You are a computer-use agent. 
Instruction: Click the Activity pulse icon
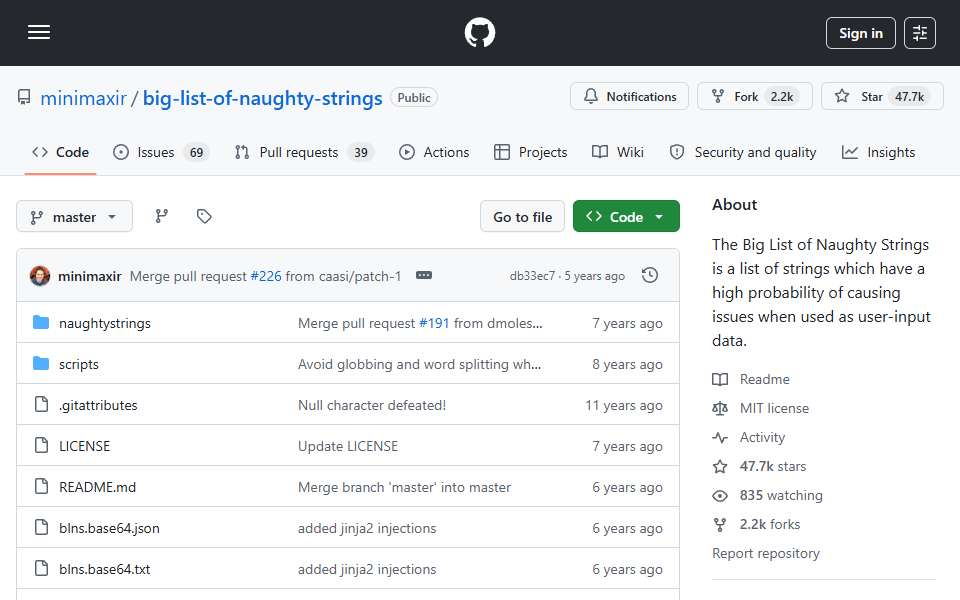[720, 437]
